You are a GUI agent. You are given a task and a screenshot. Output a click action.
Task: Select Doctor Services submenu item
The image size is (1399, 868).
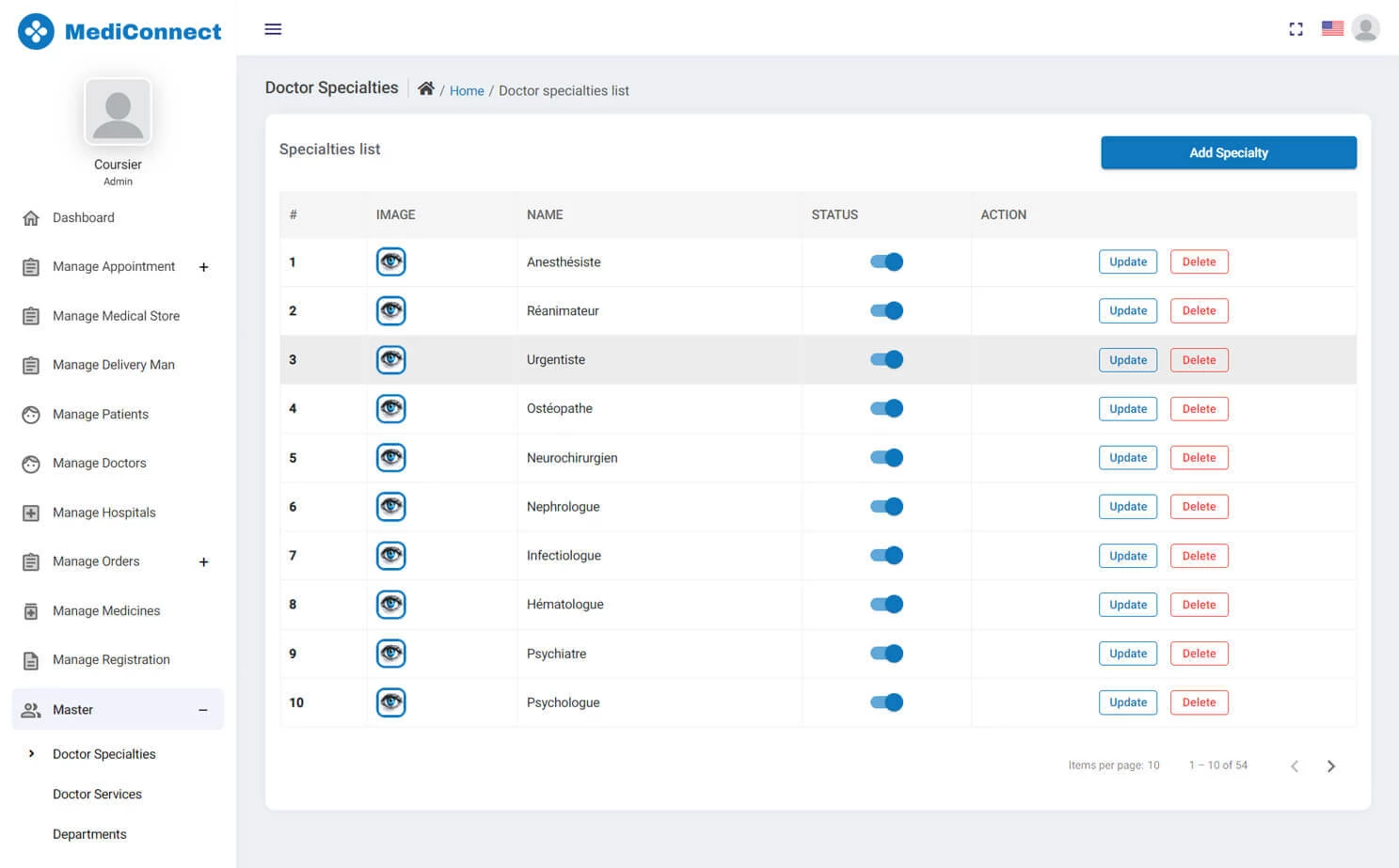97,794
